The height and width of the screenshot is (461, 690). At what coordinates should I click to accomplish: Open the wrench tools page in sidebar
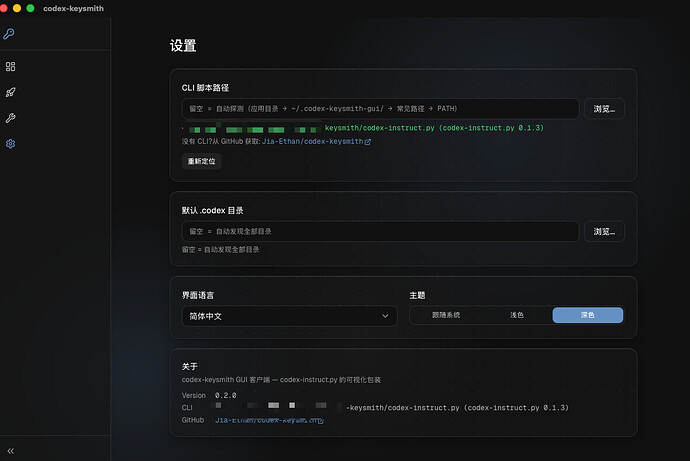point(11,118)
